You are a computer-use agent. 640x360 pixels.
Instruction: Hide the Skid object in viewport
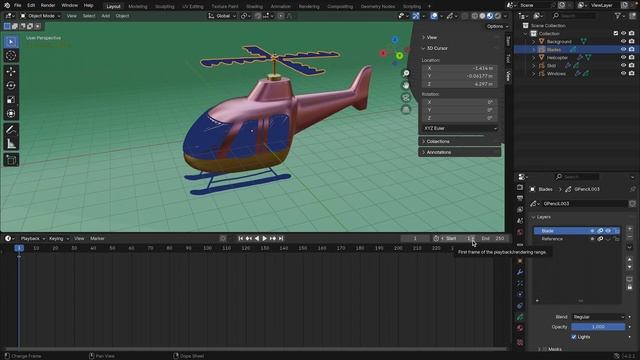623,65
